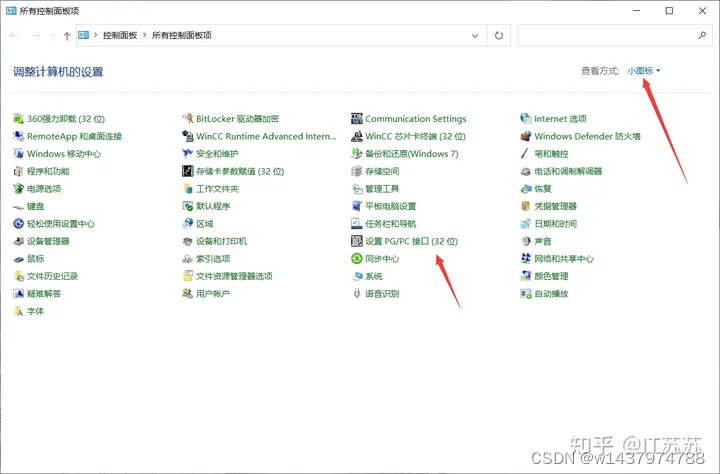Maximize the 所有控制面板项 window
Screen dimensions: 720x474
coord(669,11)
